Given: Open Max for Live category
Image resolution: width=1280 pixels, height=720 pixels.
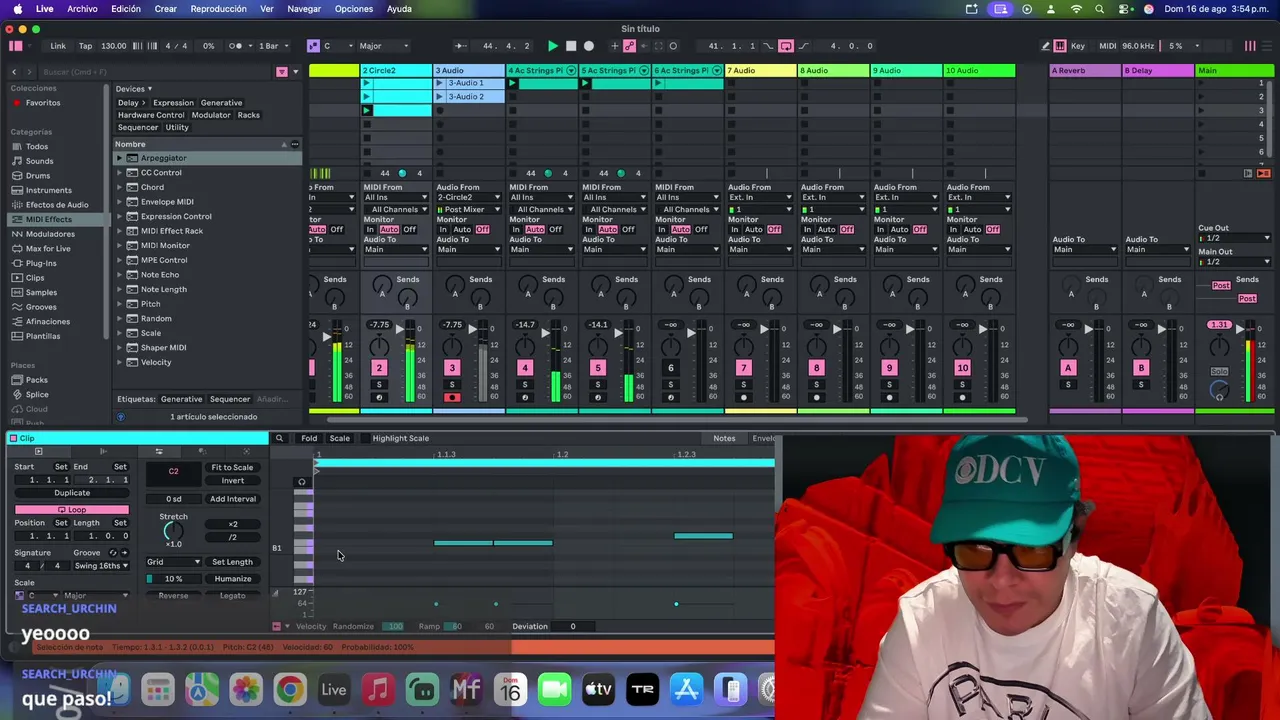Looking at the screenshot, I should pos(48,249).
